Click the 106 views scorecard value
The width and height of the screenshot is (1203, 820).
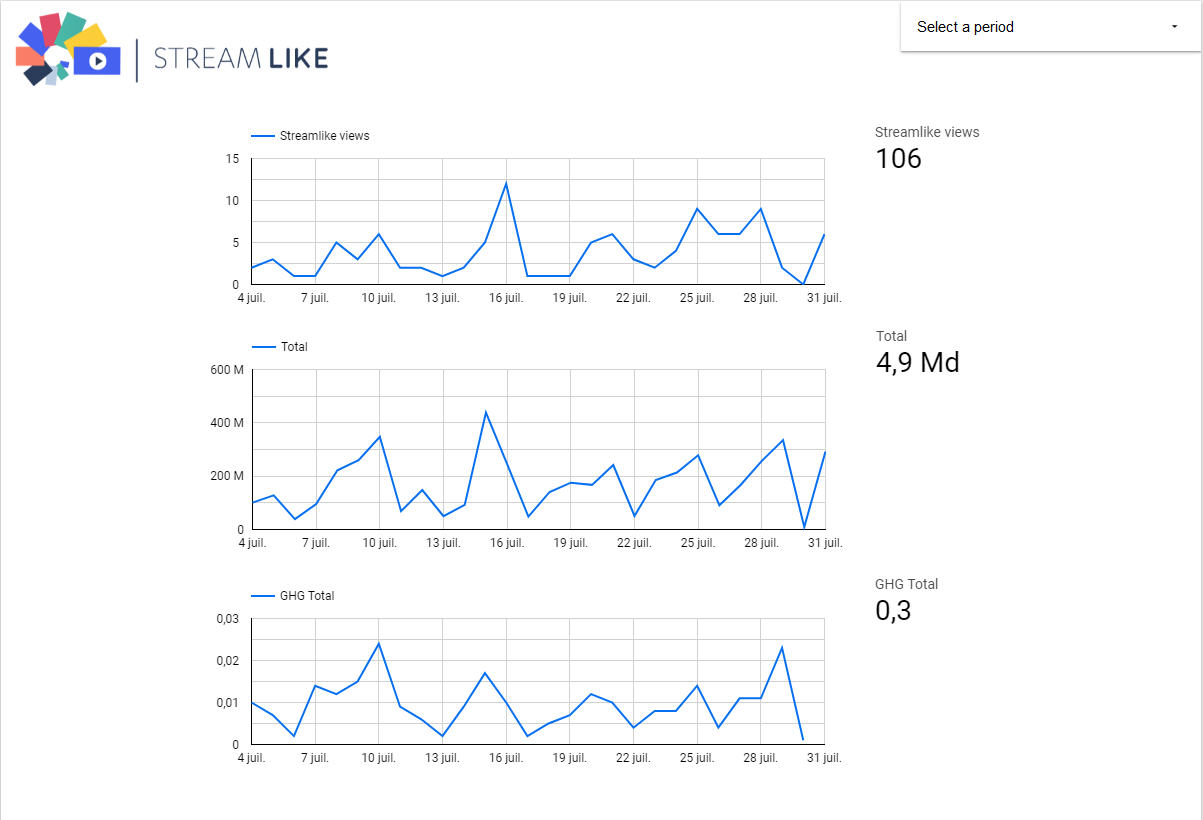(x=898, y=159)
